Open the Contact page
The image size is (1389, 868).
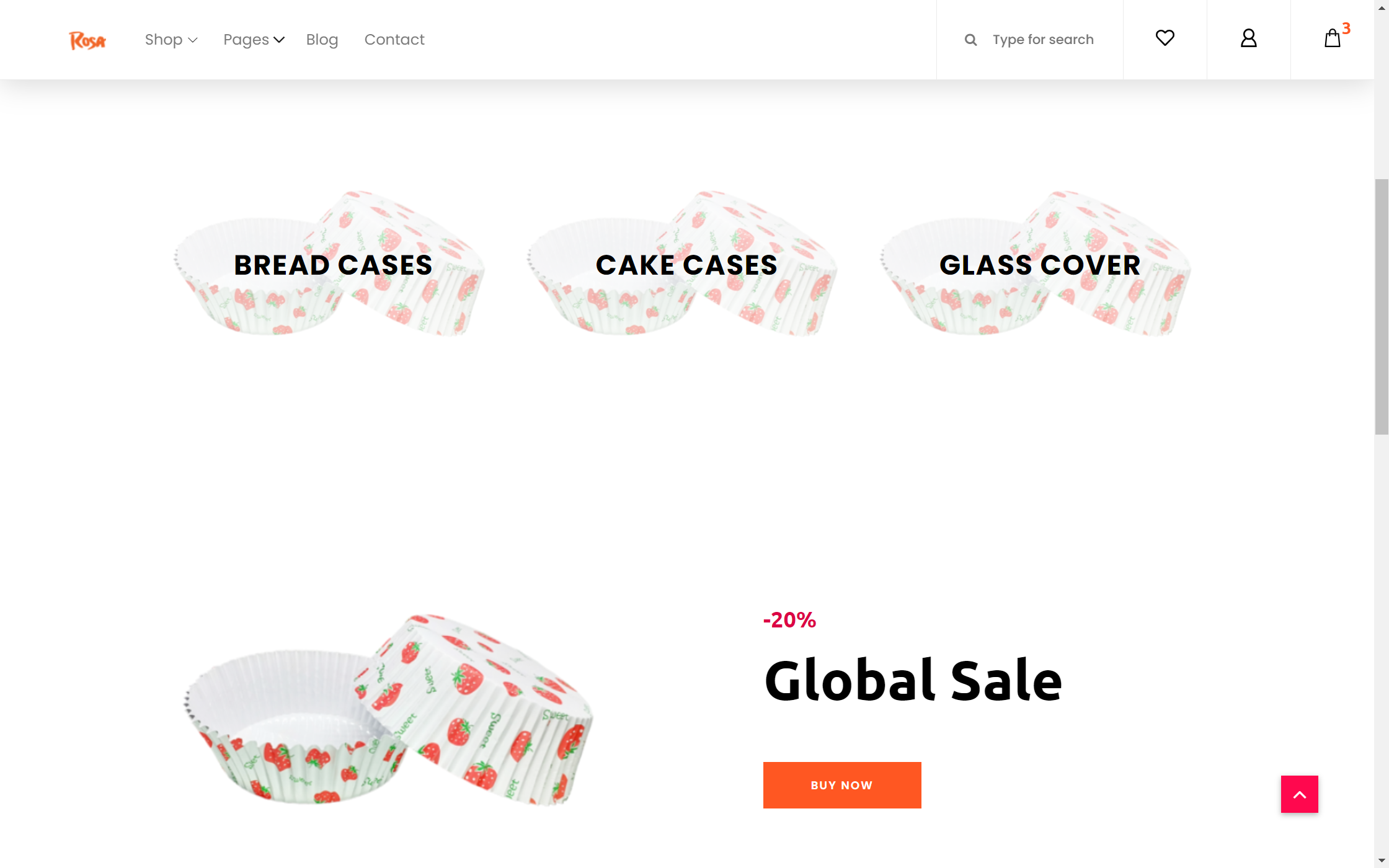[x=394, y=40]
